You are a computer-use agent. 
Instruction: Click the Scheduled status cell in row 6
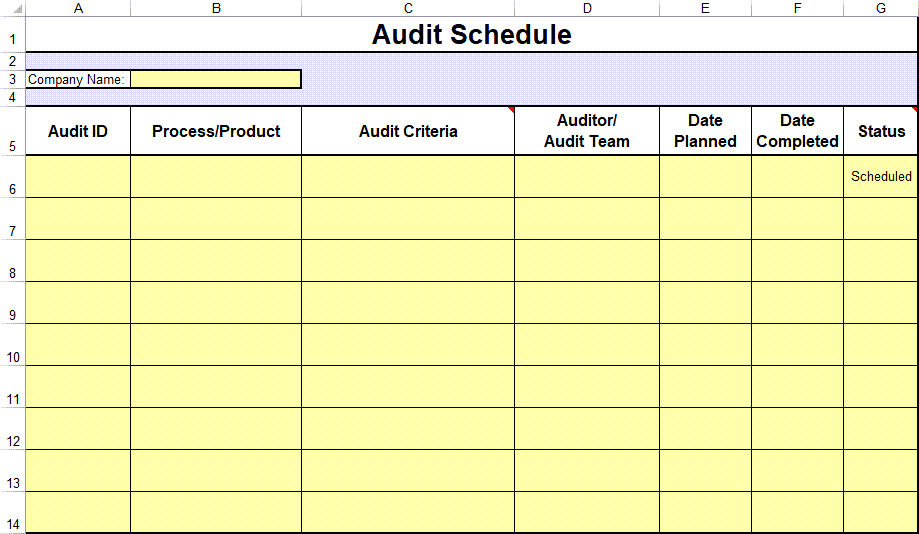click(881, 176)
